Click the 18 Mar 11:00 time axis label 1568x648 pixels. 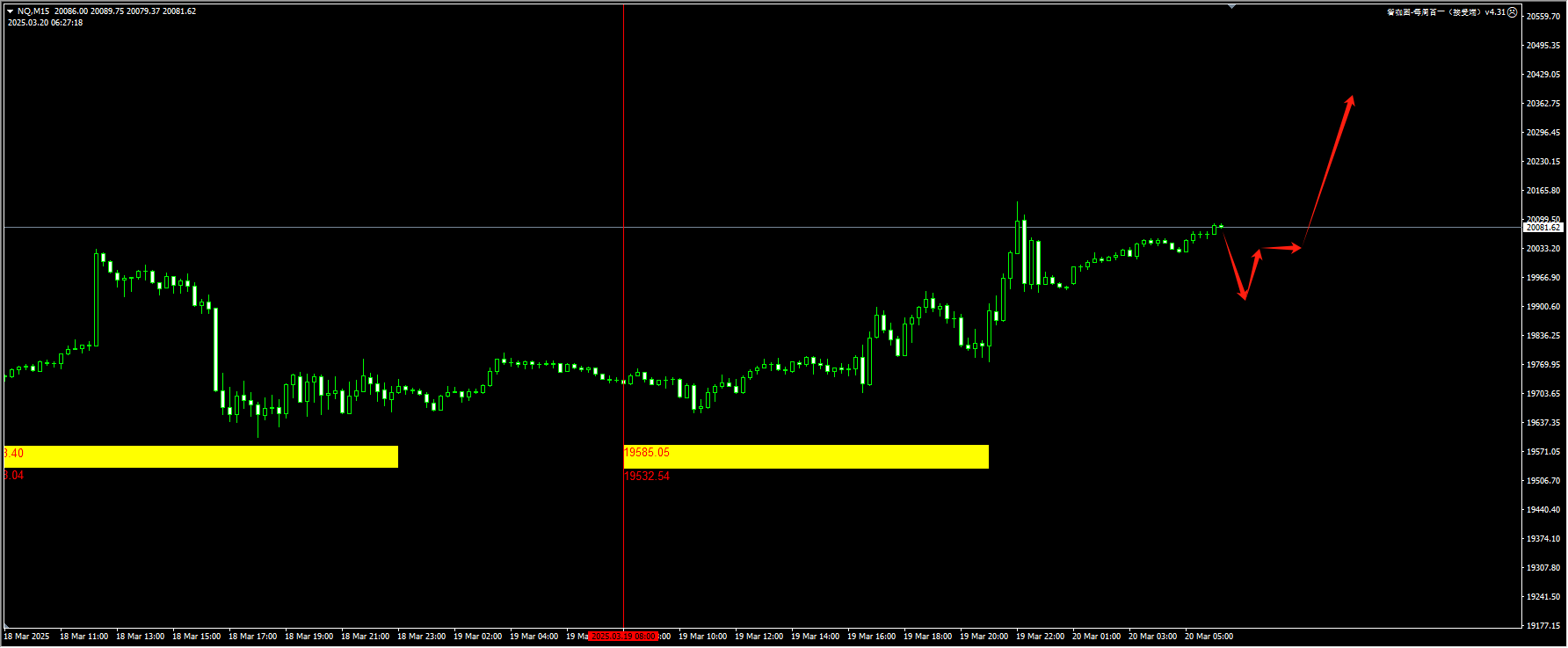tap(83, 636)
